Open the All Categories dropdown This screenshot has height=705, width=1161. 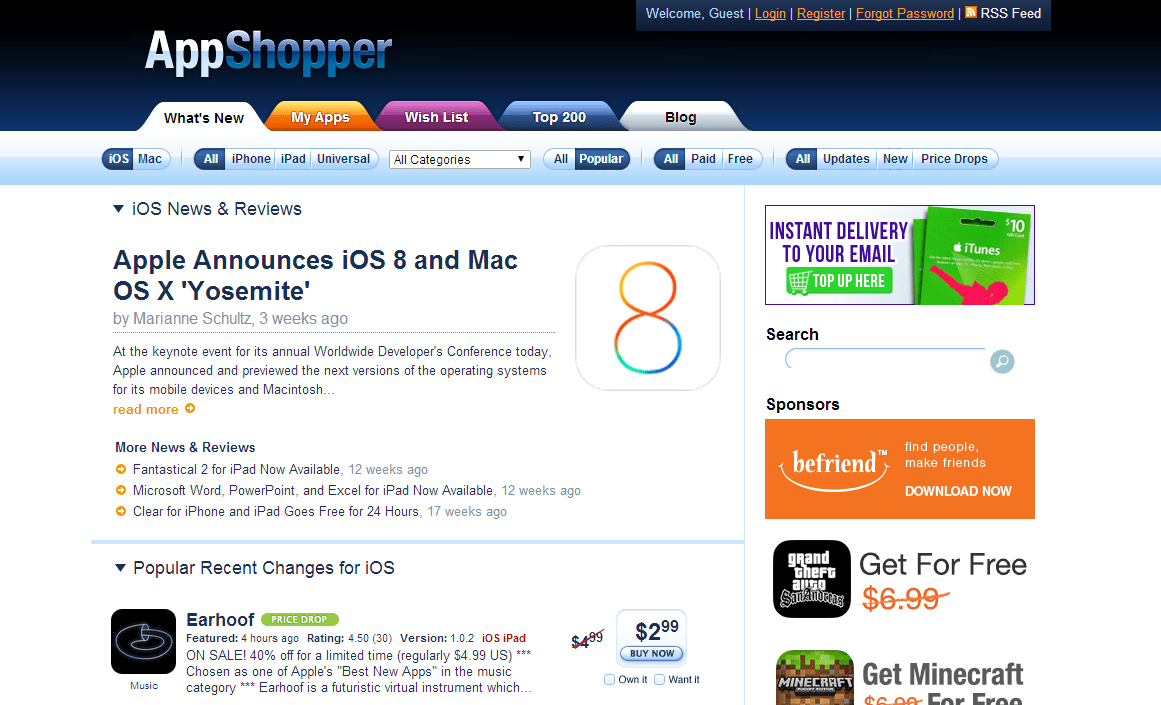pyautogui.click(x=460, y=159)
